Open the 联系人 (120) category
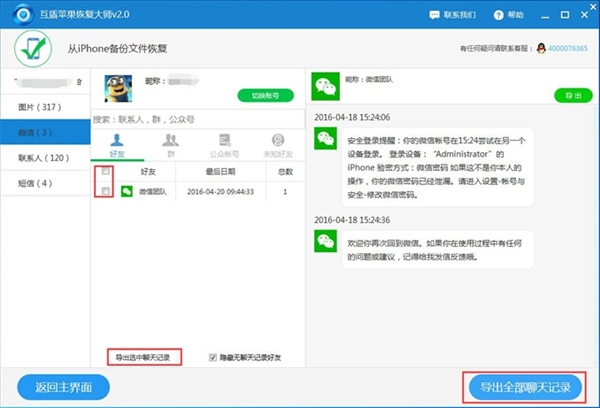 click(x=46, y=158)
